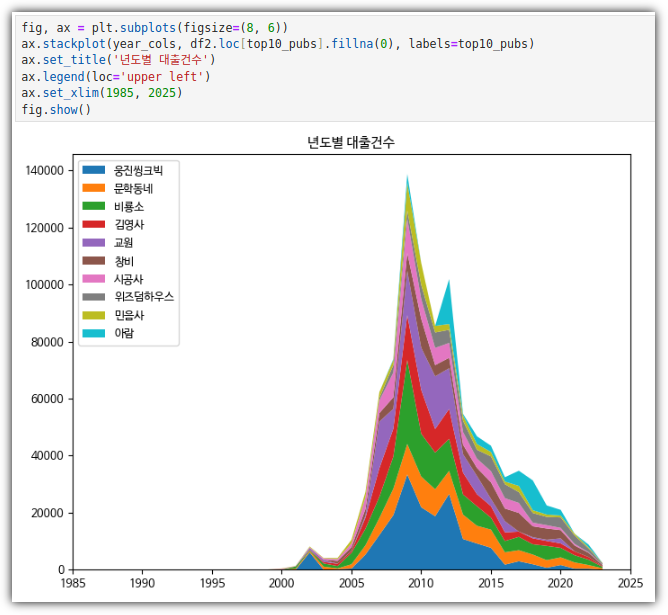Place cursor in fig.show() code line

coord(56,110)
